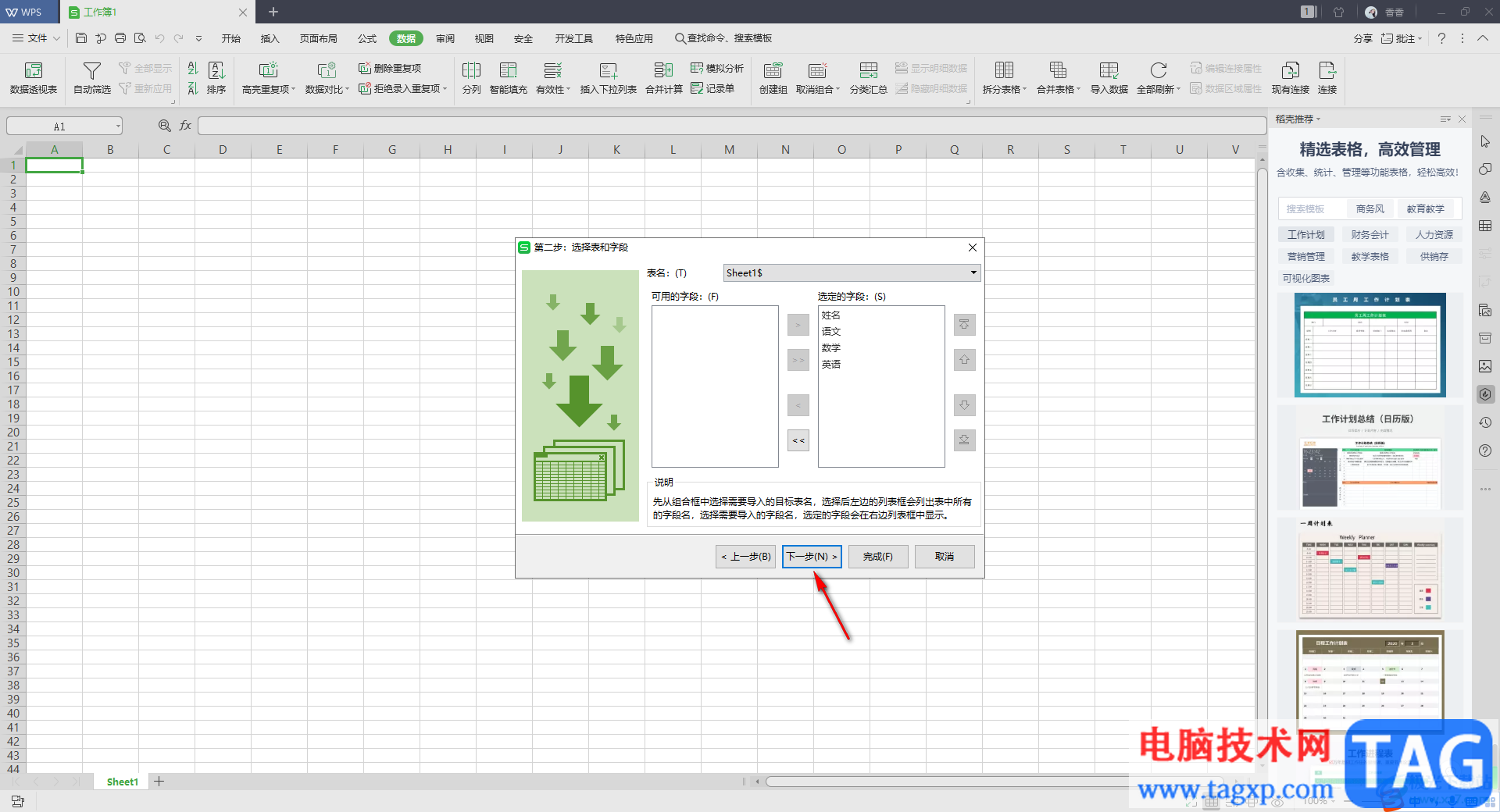Image resolution: width=1500 pixels, height=812 pixels.
Task: Click Remove Duplicates (删除重复项)
Action: coord(390,68)
